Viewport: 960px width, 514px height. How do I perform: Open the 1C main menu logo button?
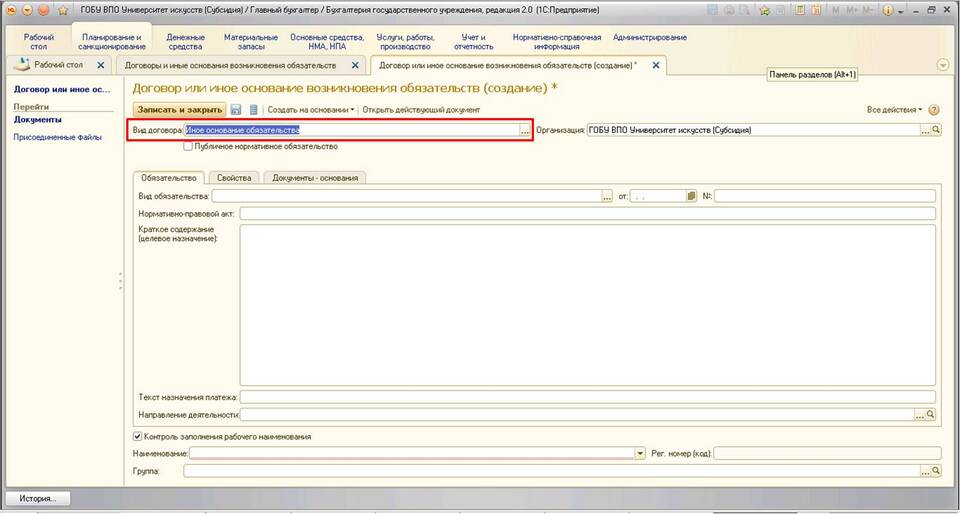tap(11, 10)
